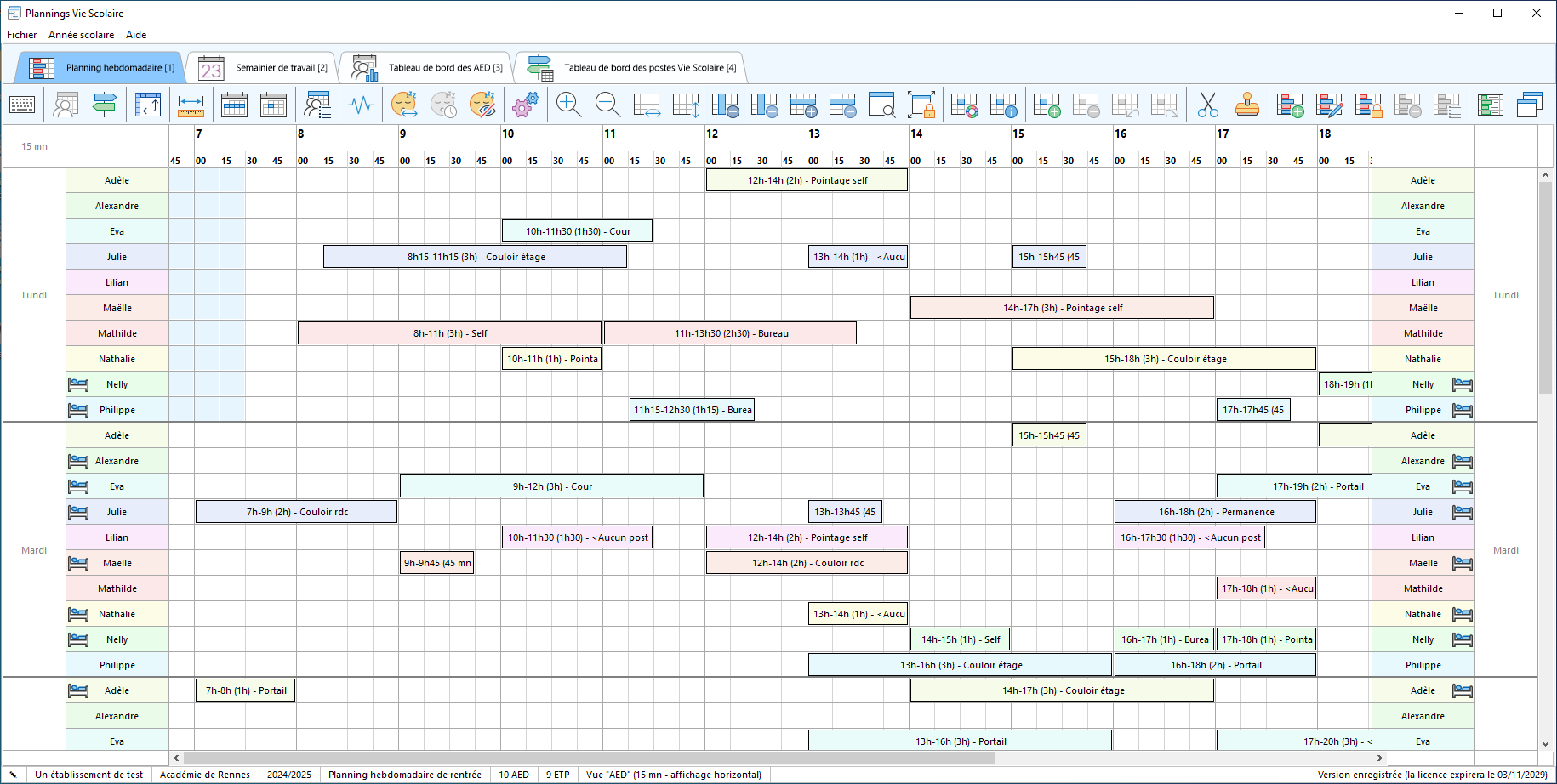Toggle the grid orientation swap icon
Image resolution: width=1557 pixels, height=784 pixels.
coord(148,105)
